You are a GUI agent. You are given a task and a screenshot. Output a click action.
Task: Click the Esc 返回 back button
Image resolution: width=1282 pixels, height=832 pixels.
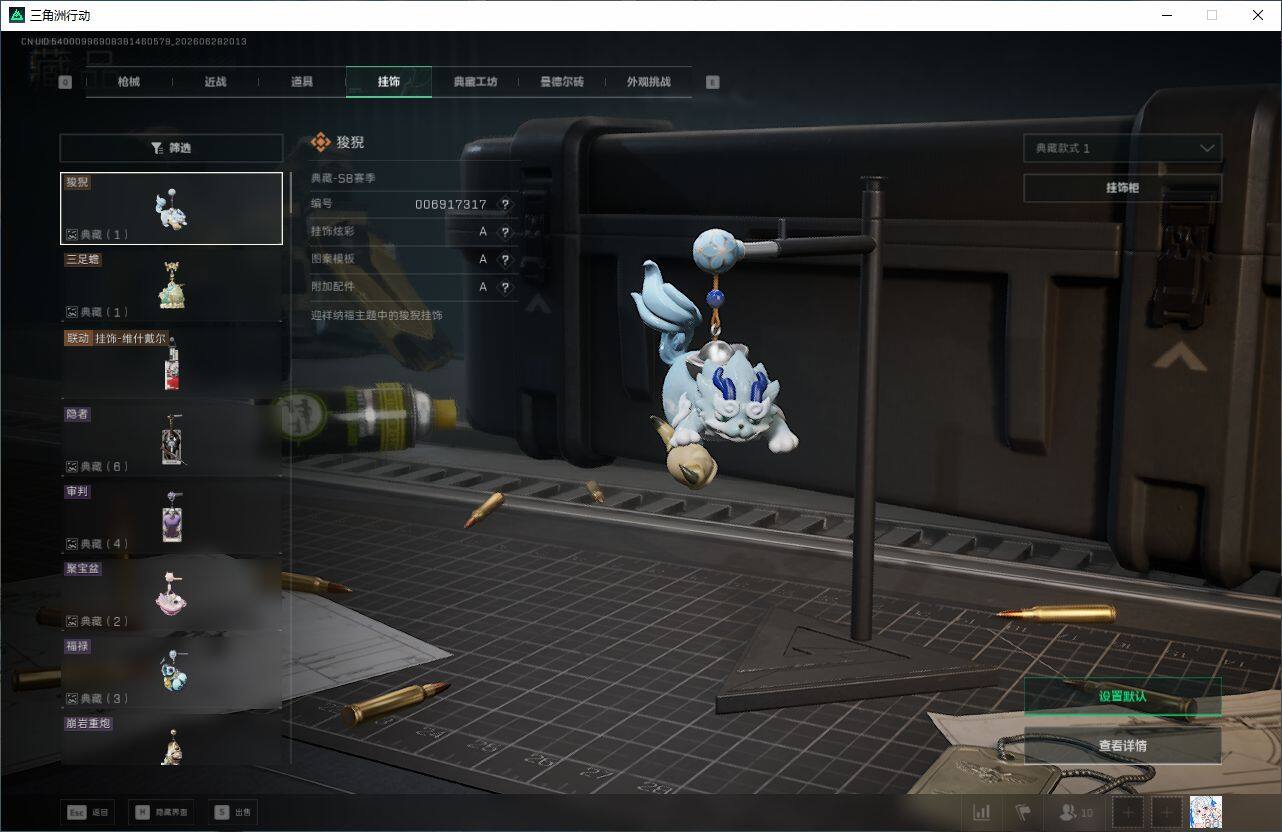[x=89, y=813]
